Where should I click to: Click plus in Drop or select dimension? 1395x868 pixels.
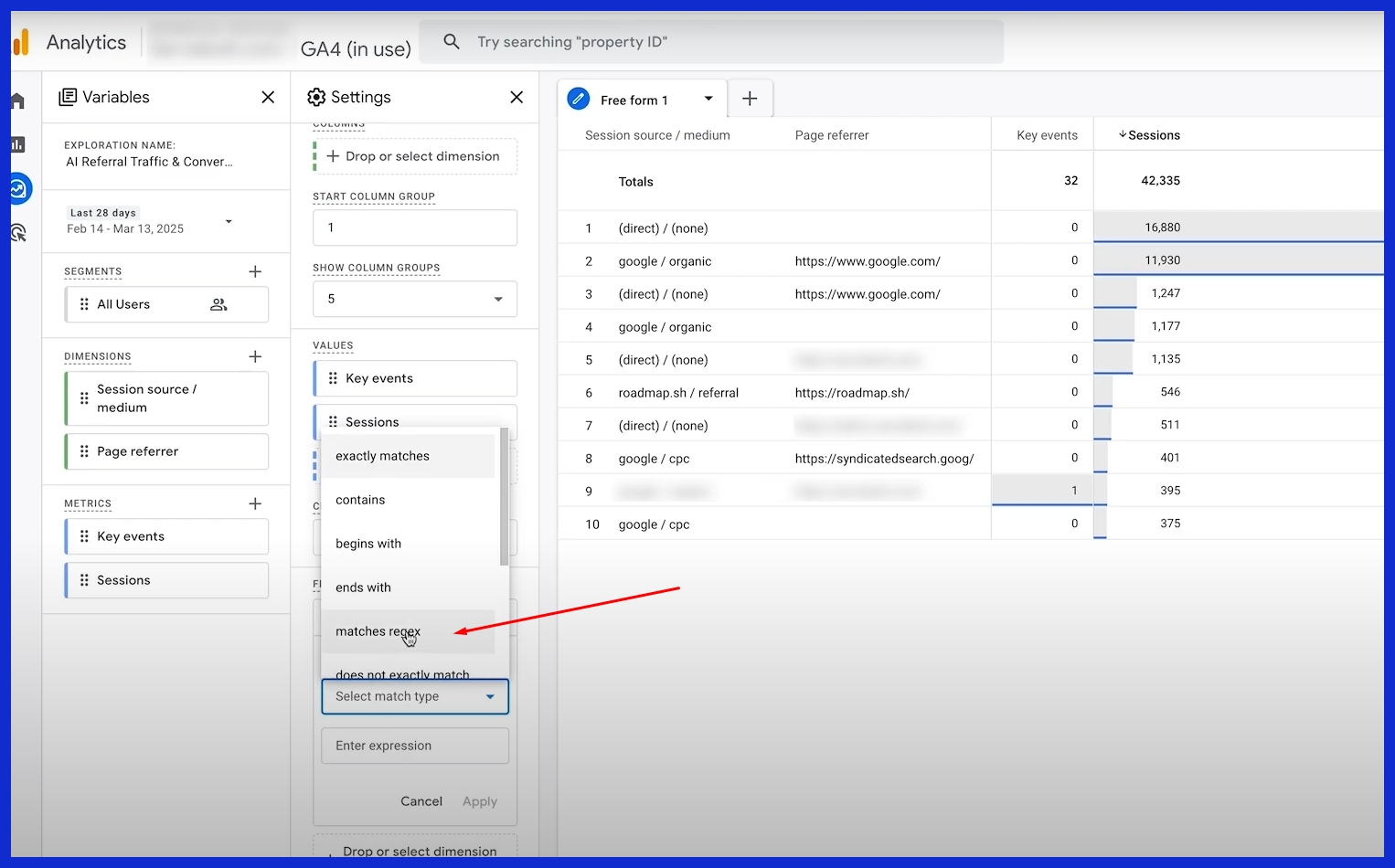[x=333, y=156]
